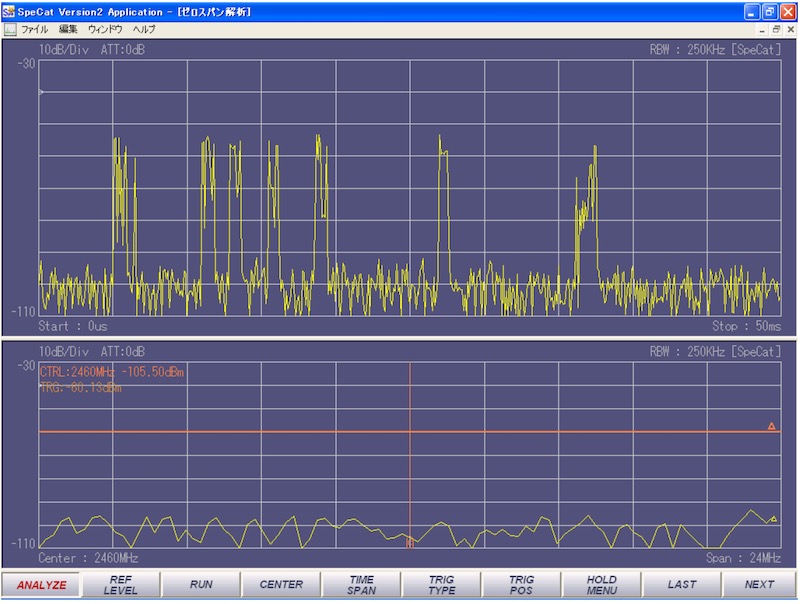Screen dimensions: 800x604
Task: Open the ウィンドウ menu
Action: pos(105,30)
